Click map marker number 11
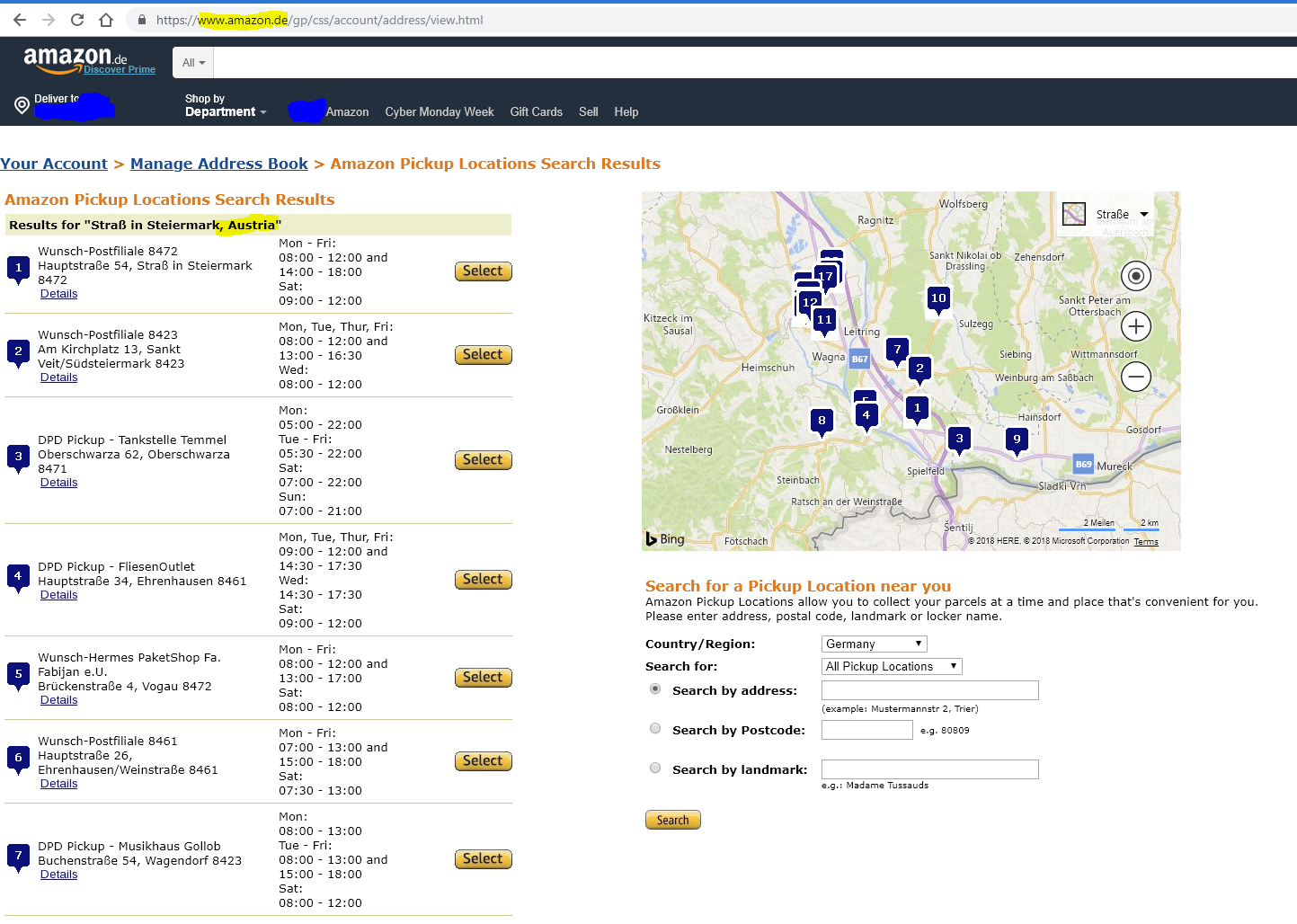Viewport: 1297px width, 924px height. (x=824, y=322)
